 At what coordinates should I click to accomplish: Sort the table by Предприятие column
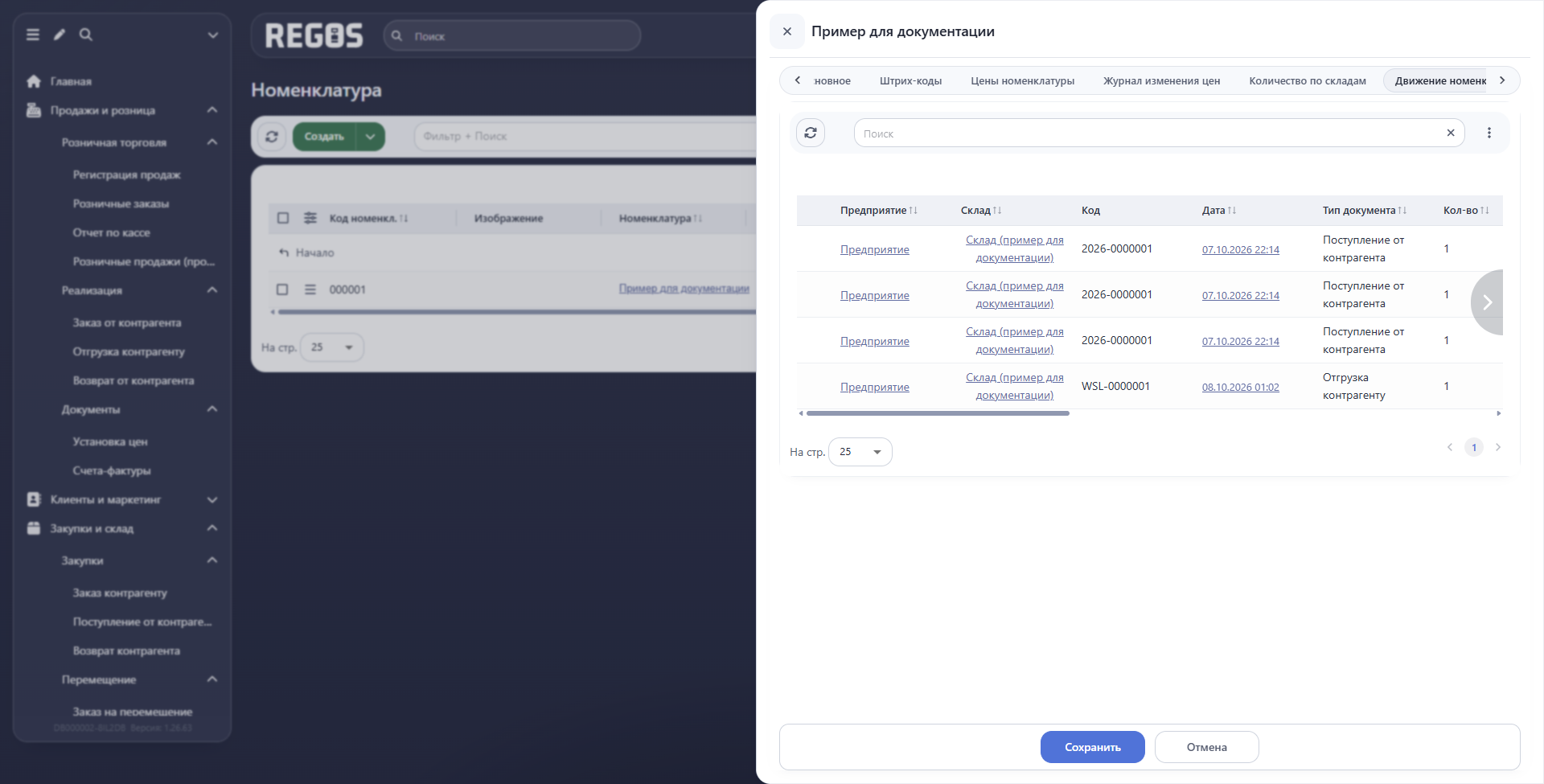878,211
